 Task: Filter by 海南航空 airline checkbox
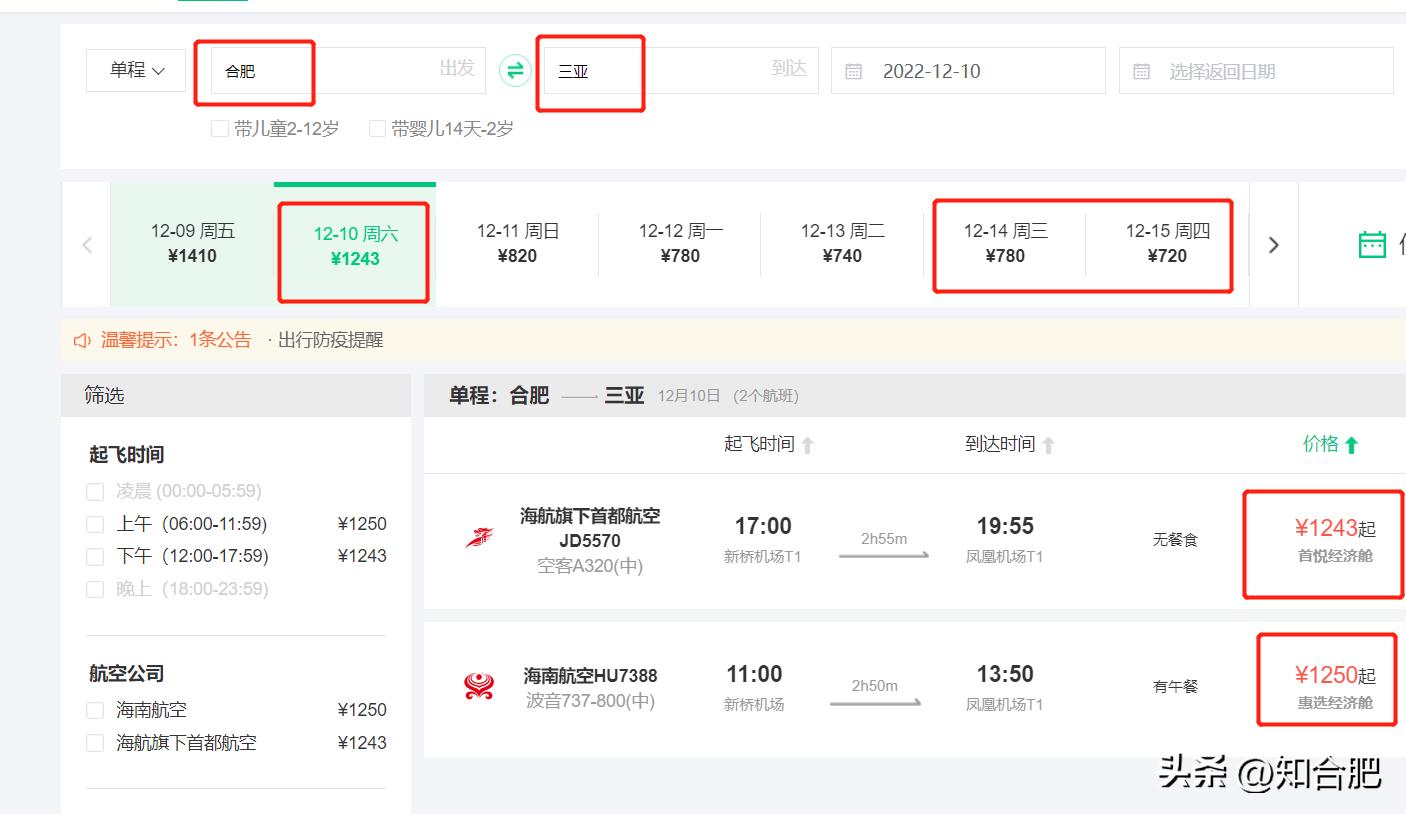click(x=95, y=710)
